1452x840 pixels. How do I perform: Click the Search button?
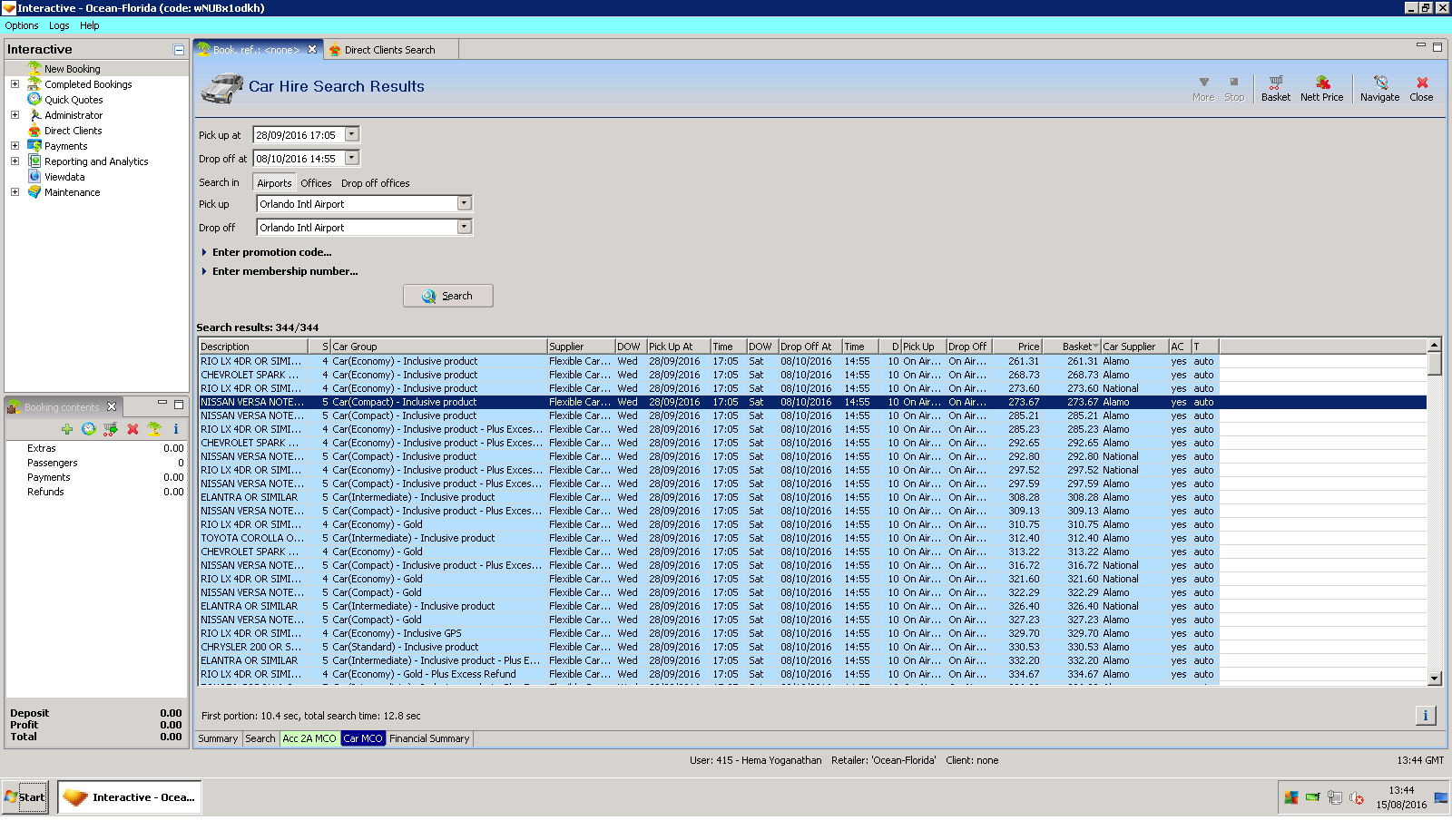pos(448,296)
